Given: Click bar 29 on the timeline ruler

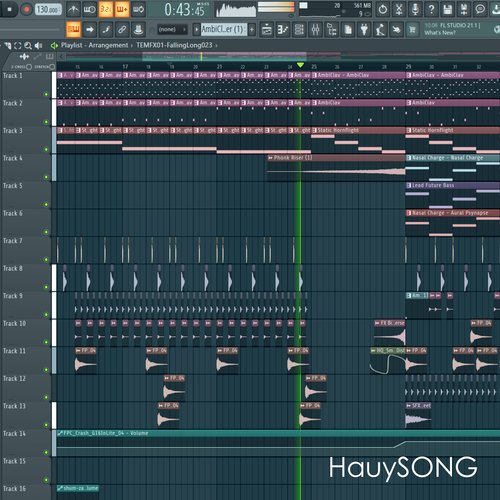Looking at the screenshot, I should pyautogui.click(x=408, y=67).
